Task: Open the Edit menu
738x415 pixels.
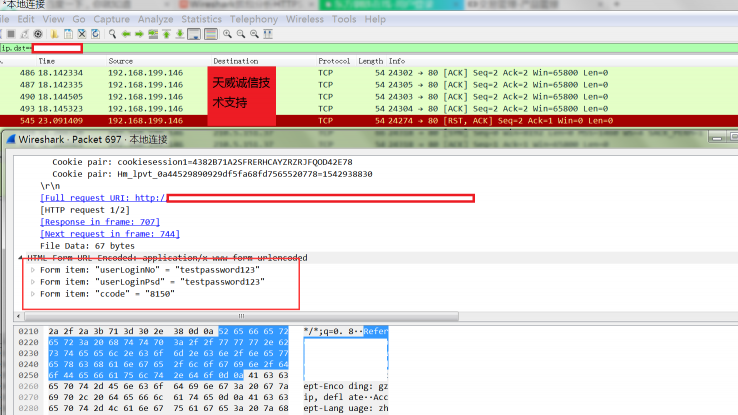Action: [x=26, y=19]
